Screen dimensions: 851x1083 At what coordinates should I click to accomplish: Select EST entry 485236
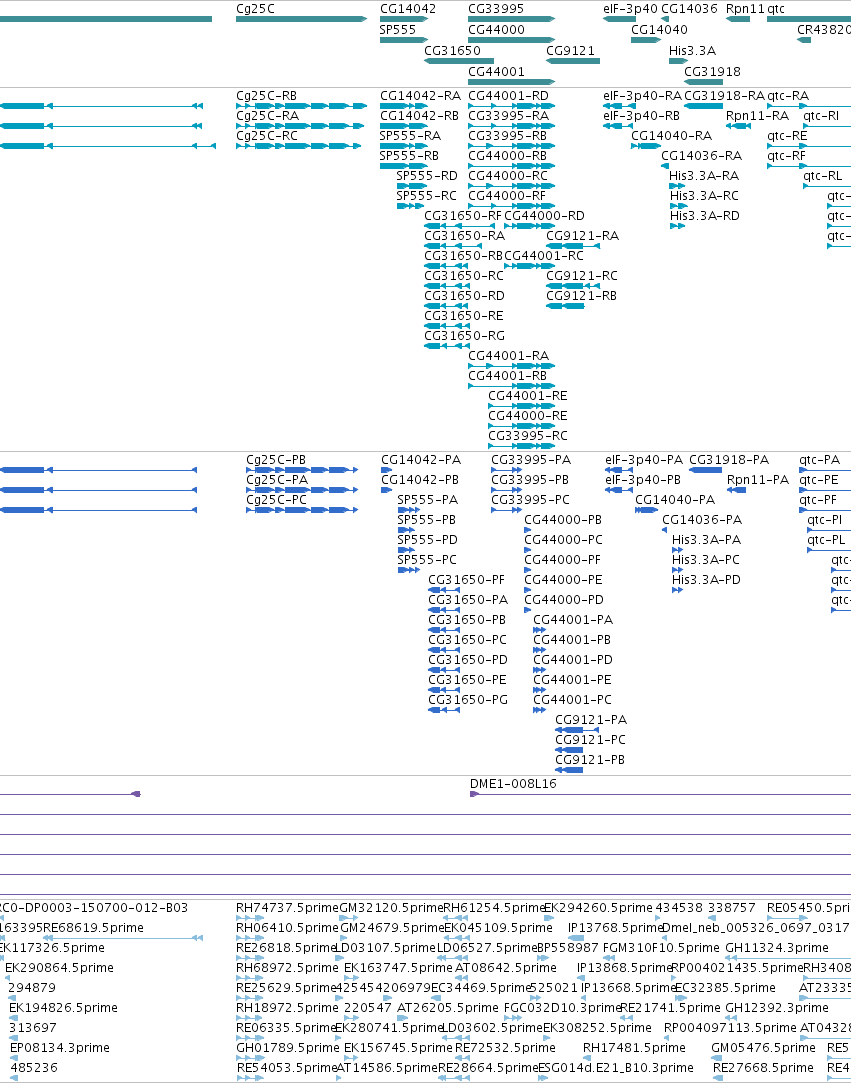point(35,1068)
